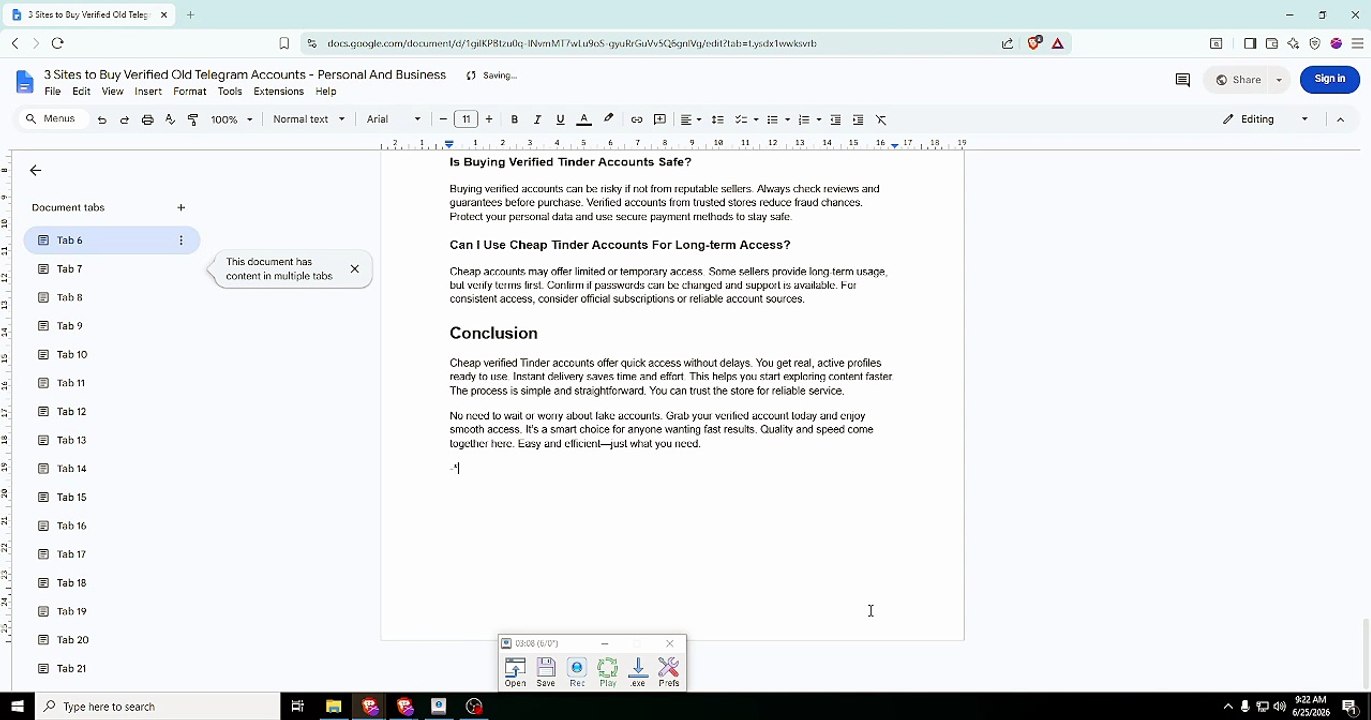Click the .exe export button in recorder

[x=638, y=672]
